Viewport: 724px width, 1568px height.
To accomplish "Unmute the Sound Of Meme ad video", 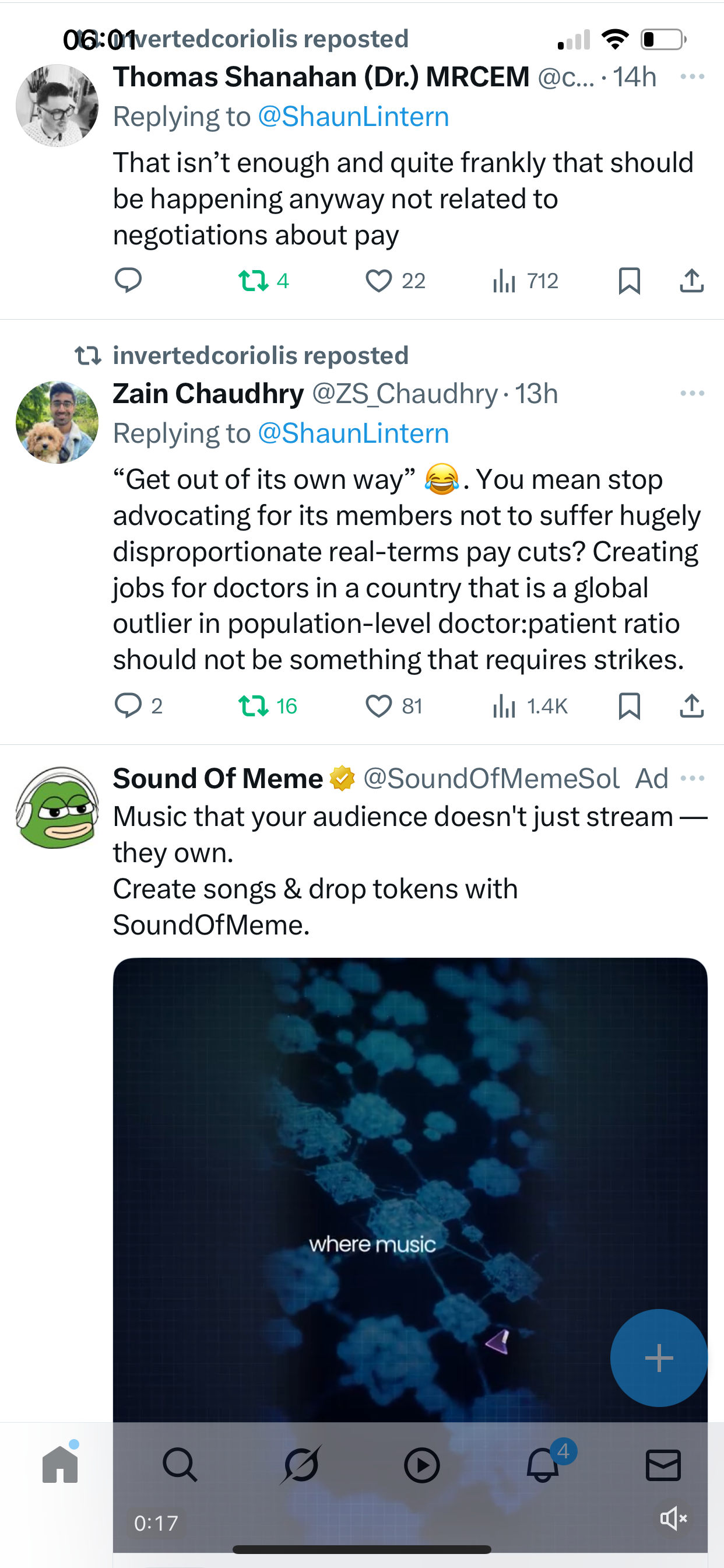I will tap(673, 1518).
